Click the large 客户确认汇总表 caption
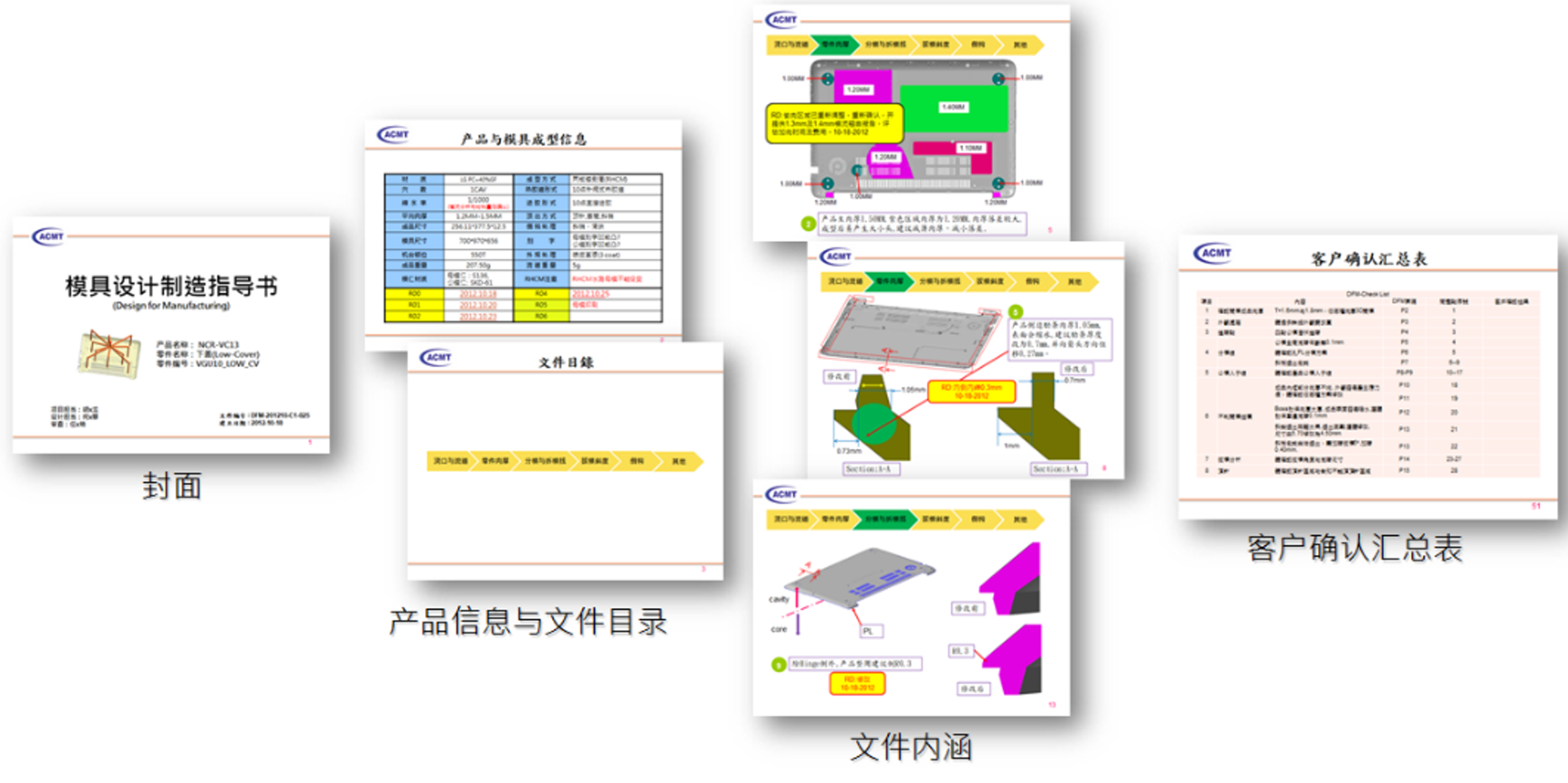This screenshot has height=783, width=1568. [1354, 548]
